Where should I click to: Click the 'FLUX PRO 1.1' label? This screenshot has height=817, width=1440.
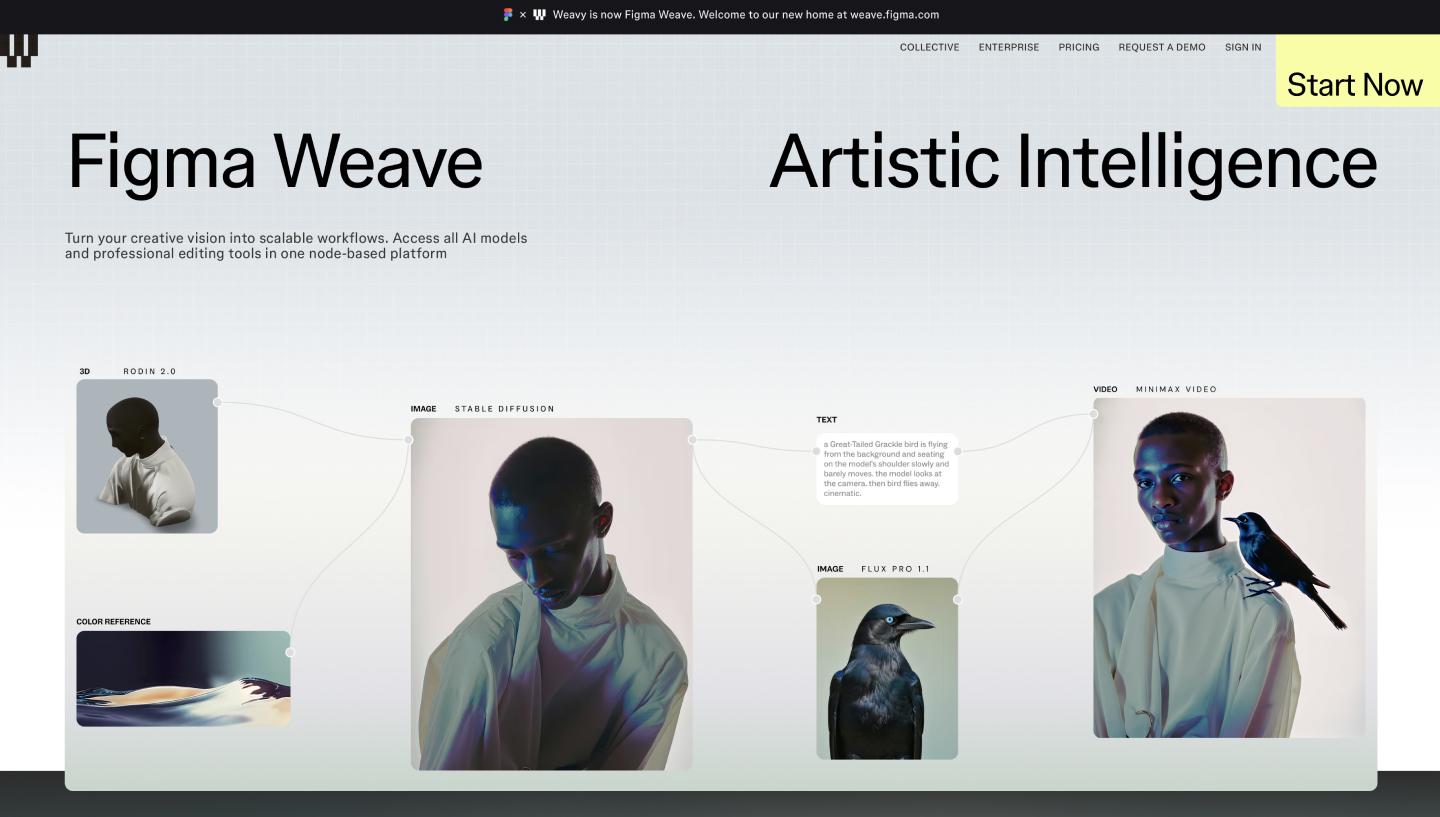point(895,569)
